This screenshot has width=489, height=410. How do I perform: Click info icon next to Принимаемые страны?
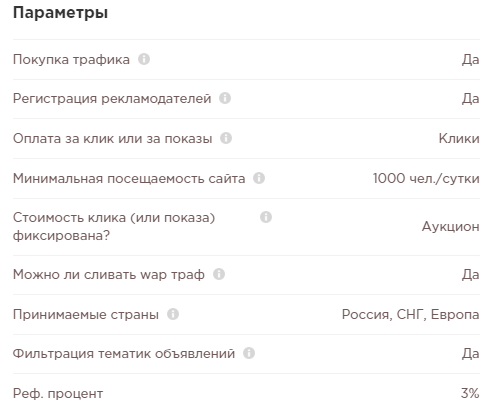(173, 314)
